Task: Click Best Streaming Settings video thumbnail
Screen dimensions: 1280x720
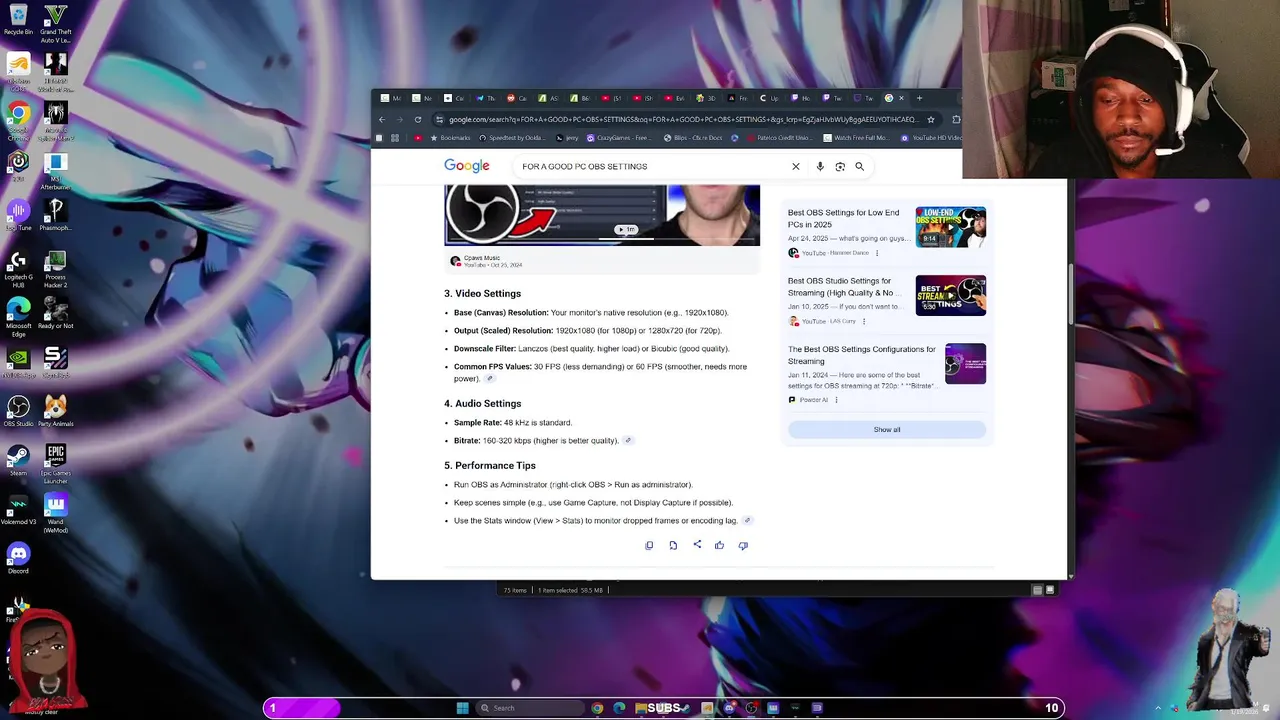Action: 951,295
